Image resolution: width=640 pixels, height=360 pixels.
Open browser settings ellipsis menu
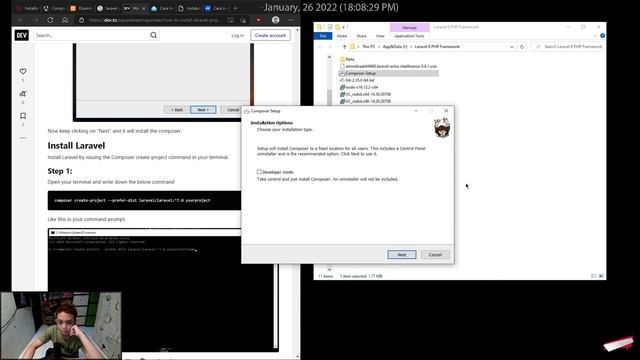coord(291,20)
